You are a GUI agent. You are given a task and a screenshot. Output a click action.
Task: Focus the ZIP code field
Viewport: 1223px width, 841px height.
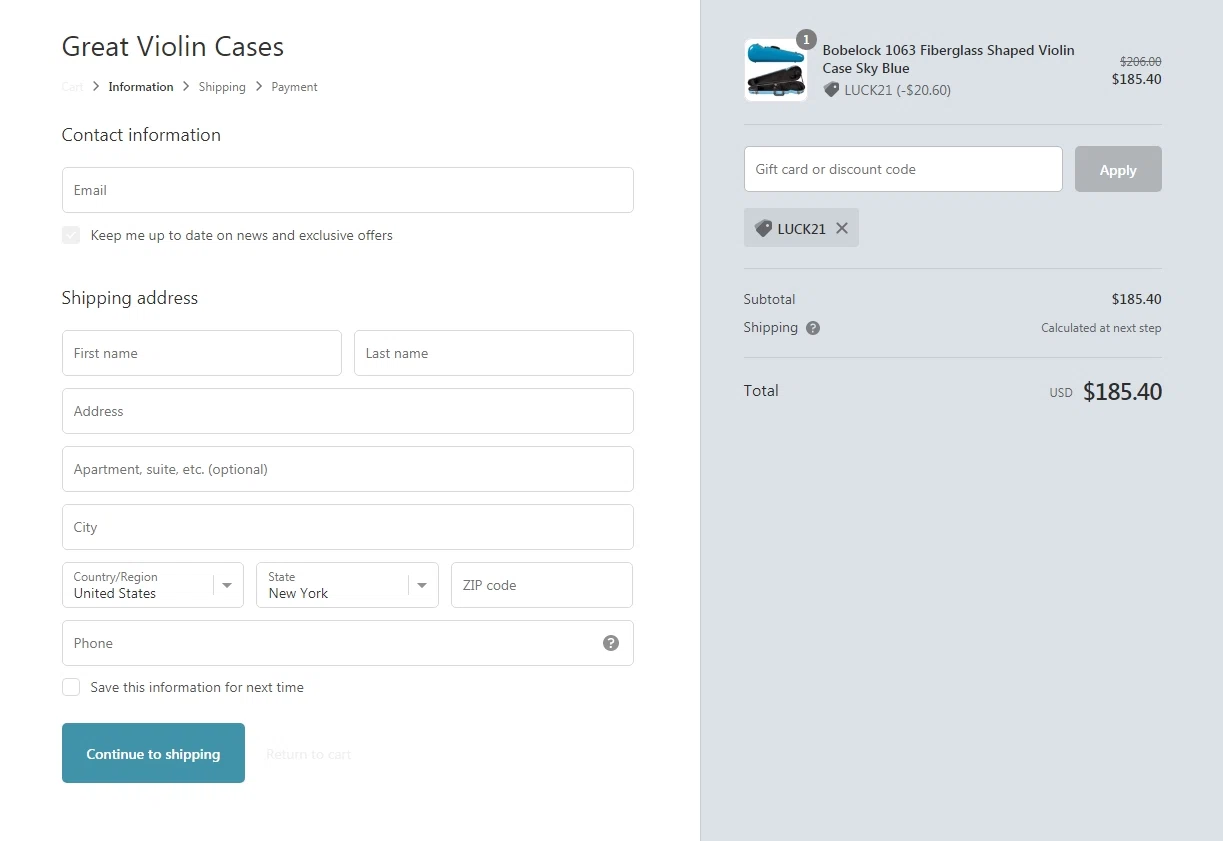click(542, 585)
